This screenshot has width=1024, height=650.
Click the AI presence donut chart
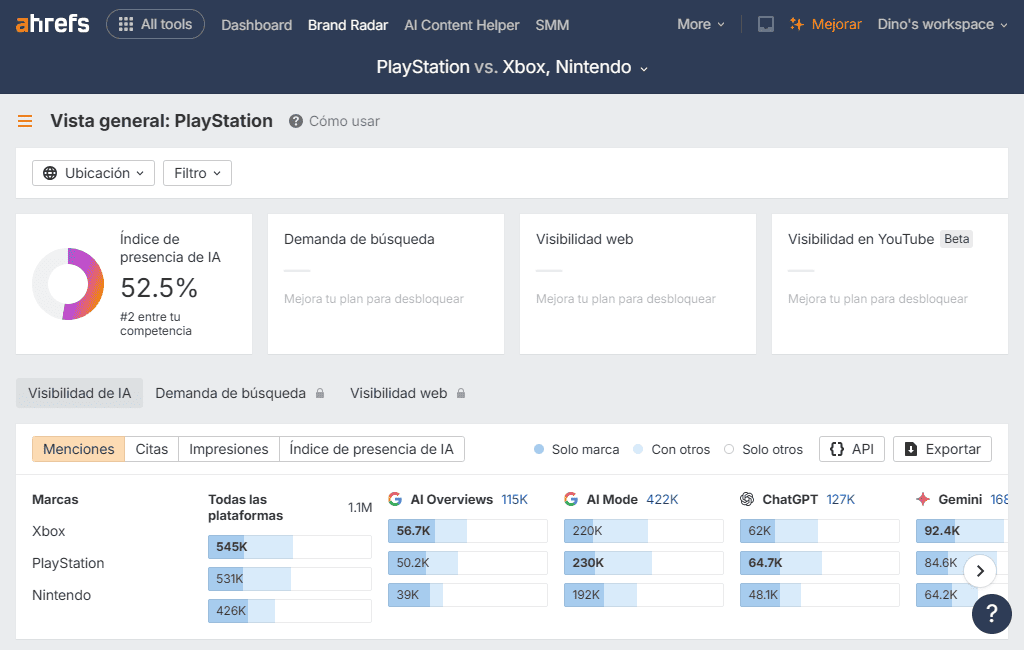click(x=67, y=283)
